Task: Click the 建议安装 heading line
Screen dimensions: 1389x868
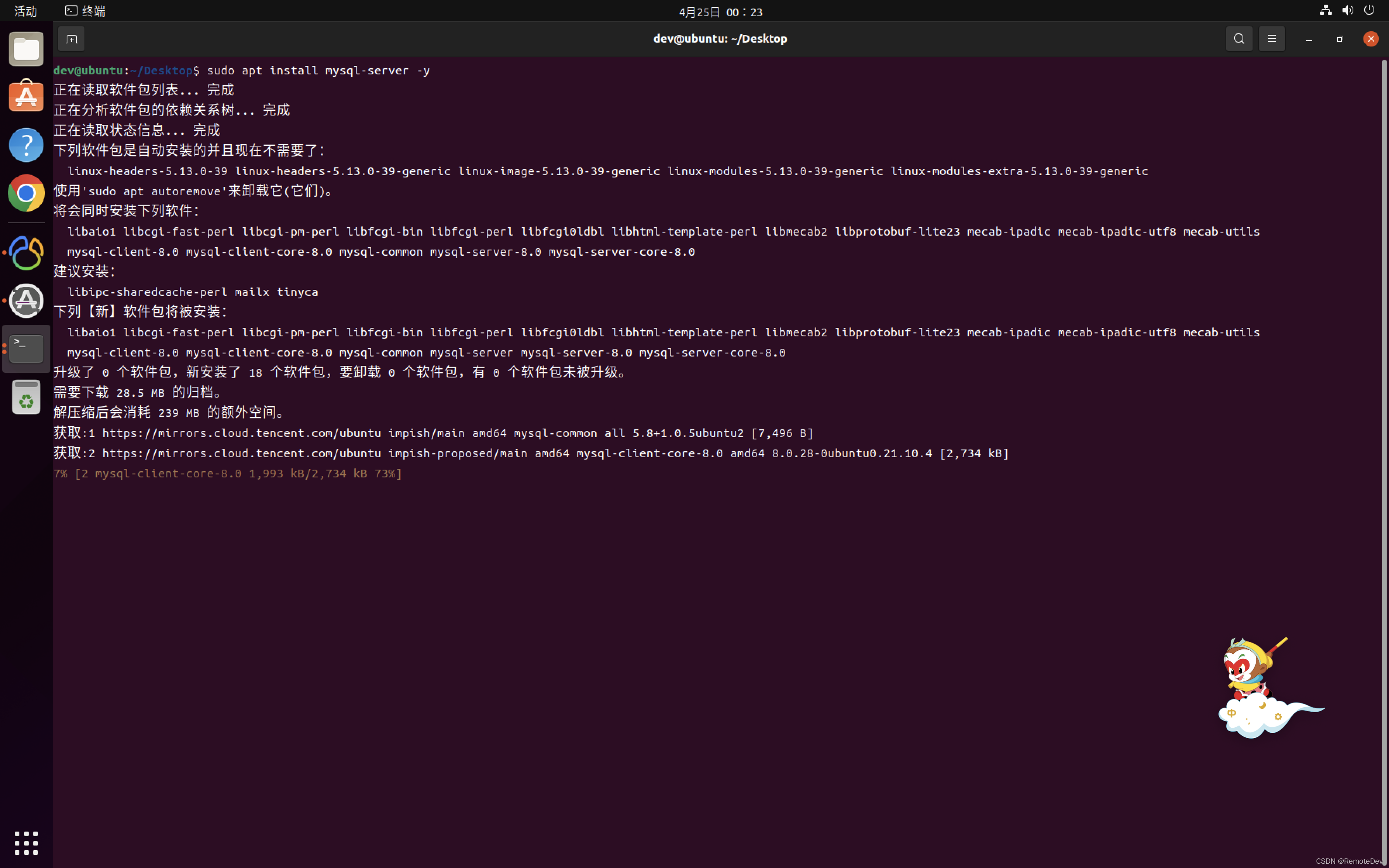Action: 85,271
